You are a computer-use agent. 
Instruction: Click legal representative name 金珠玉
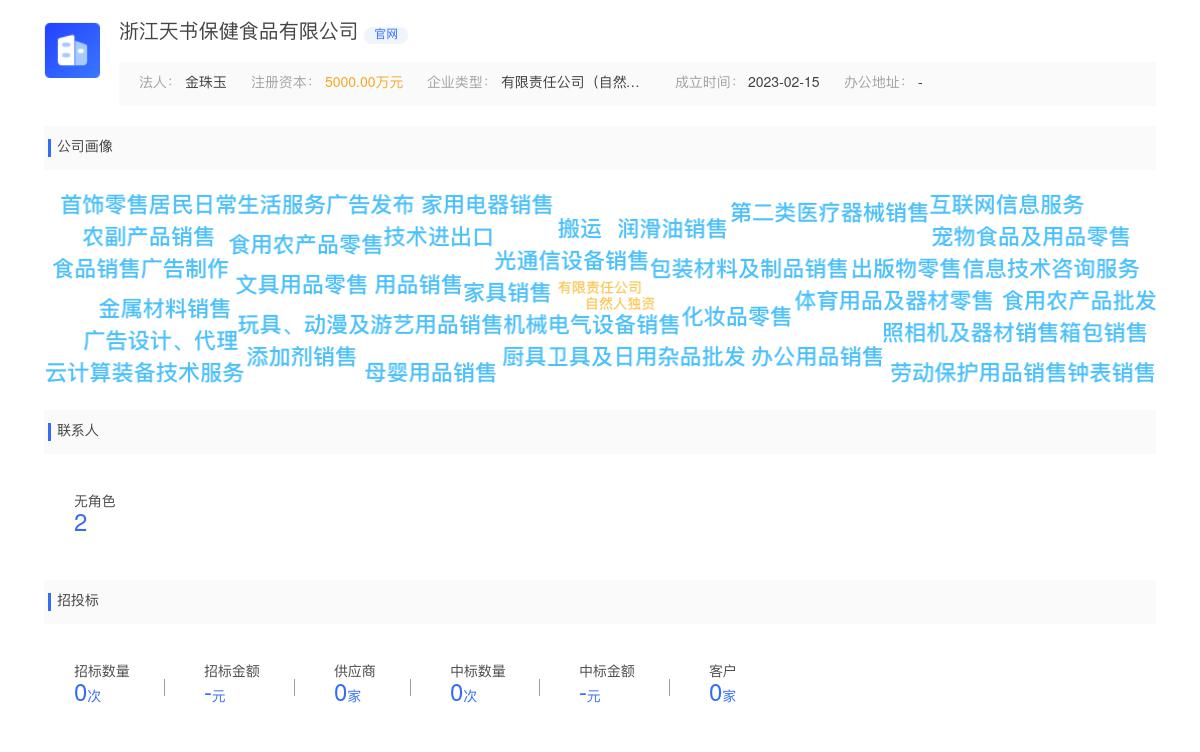click(x=206, y=83)
